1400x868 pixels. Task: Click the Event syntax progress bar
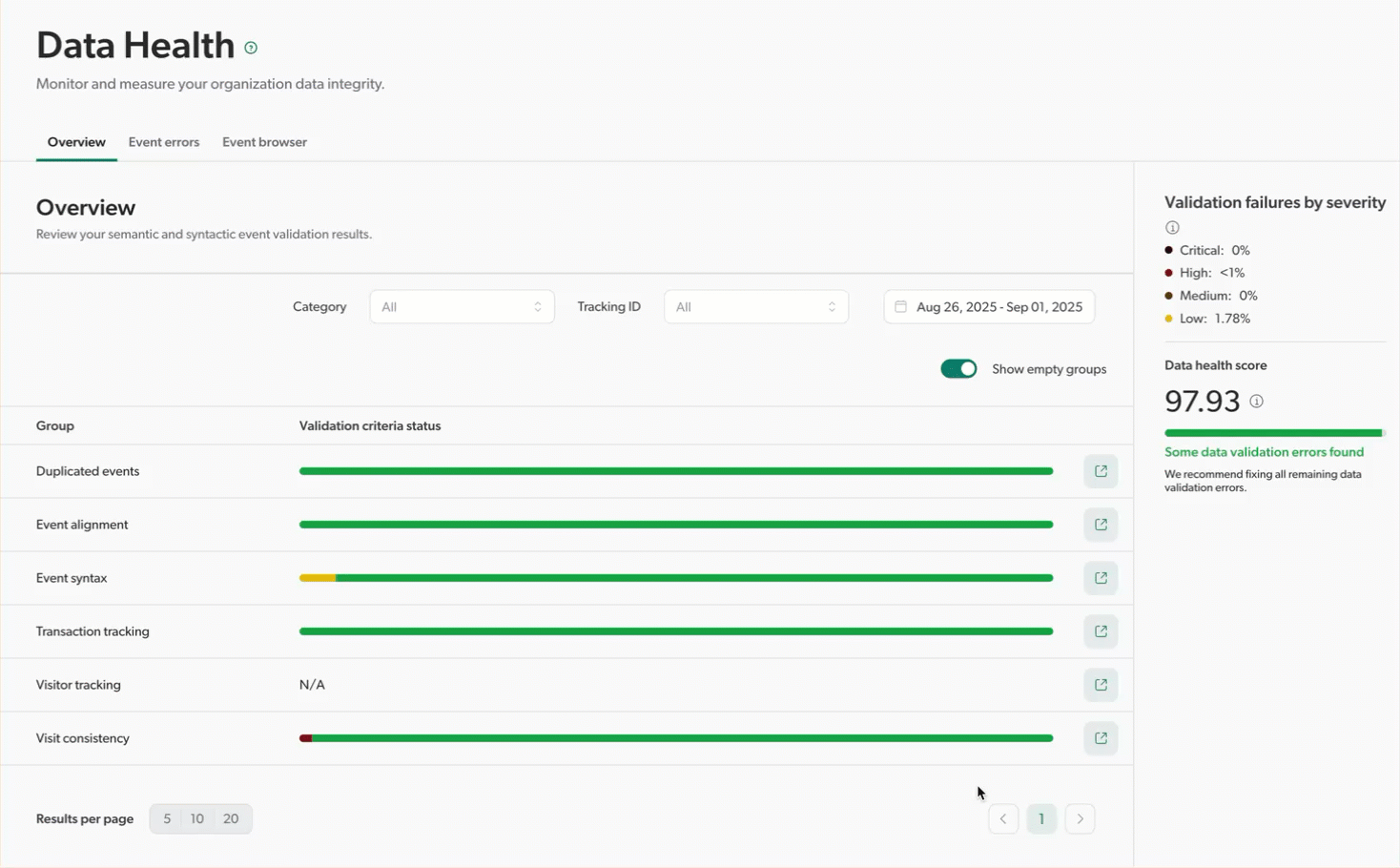click(x=676, y=577)
